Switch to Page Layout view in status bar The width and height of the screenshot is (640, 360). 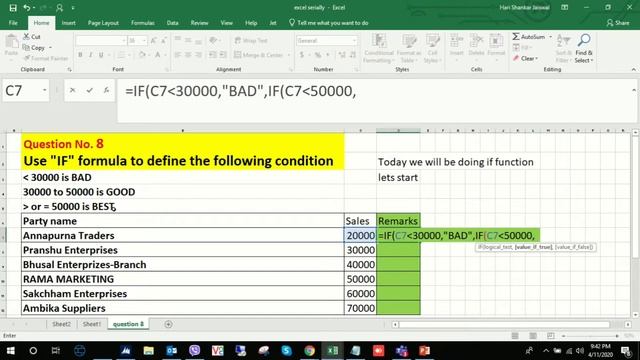[x=533, y=336]
